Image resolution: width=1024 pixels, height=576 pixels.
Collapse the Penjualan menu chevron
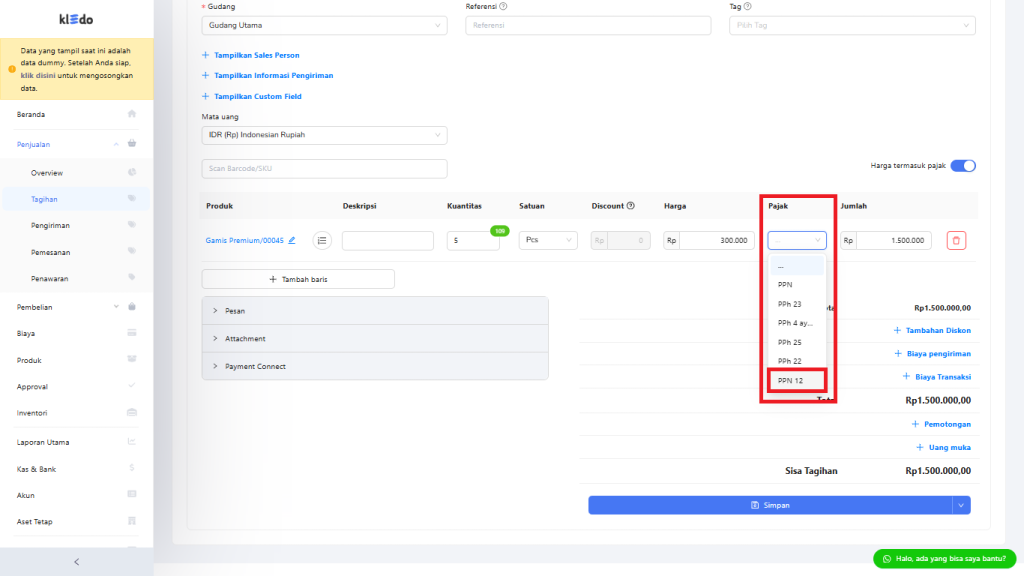coord(116,144)
